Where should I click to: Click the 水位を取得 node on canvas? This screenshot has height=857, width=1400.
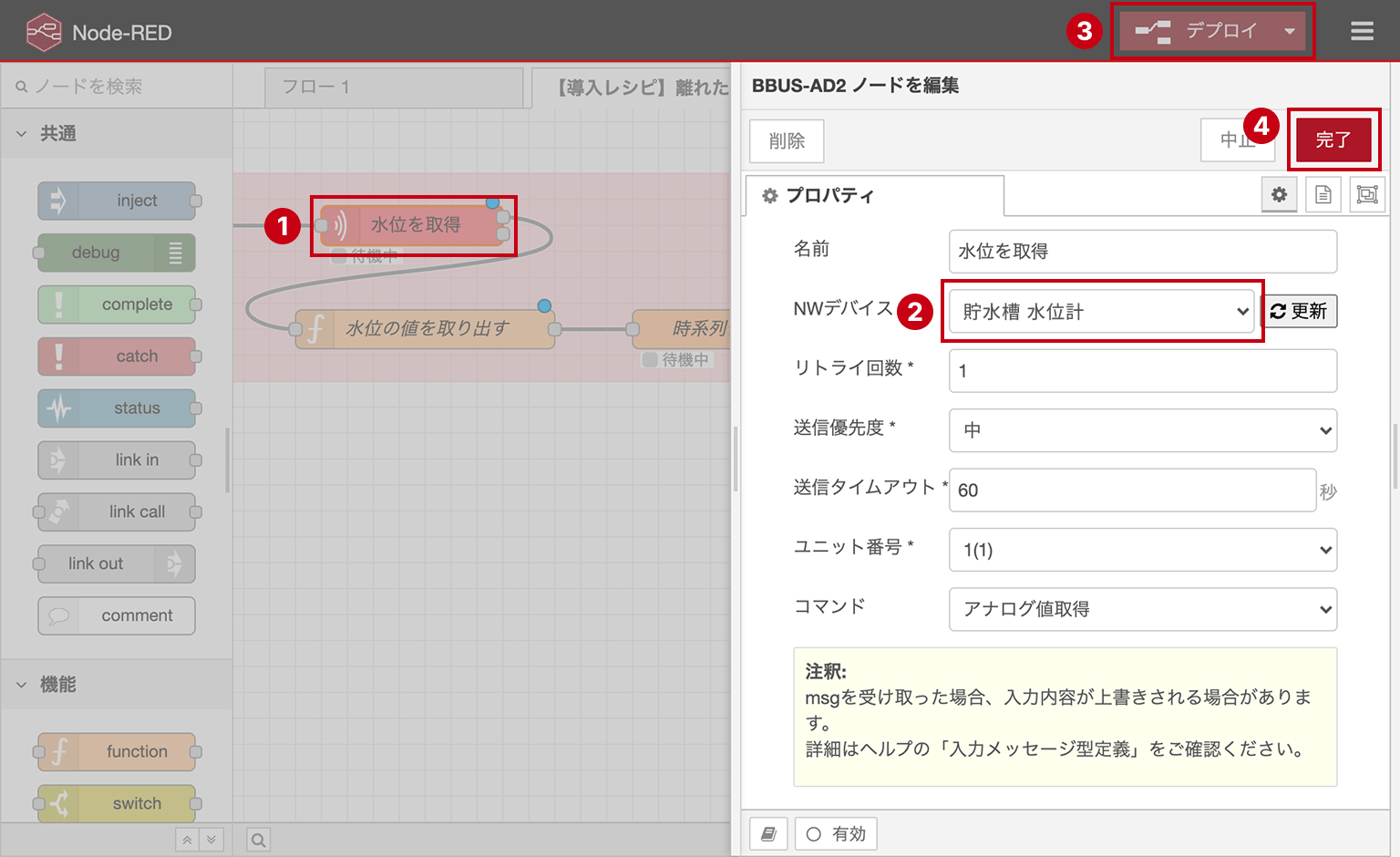pos(413,225)
